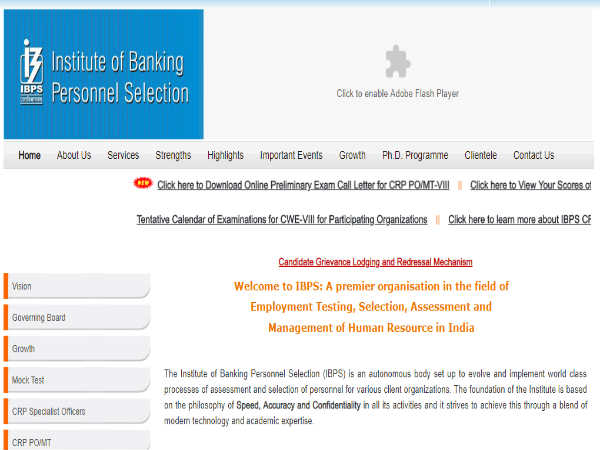
Task: Open the Home menu item
Action: coord(29,155)
